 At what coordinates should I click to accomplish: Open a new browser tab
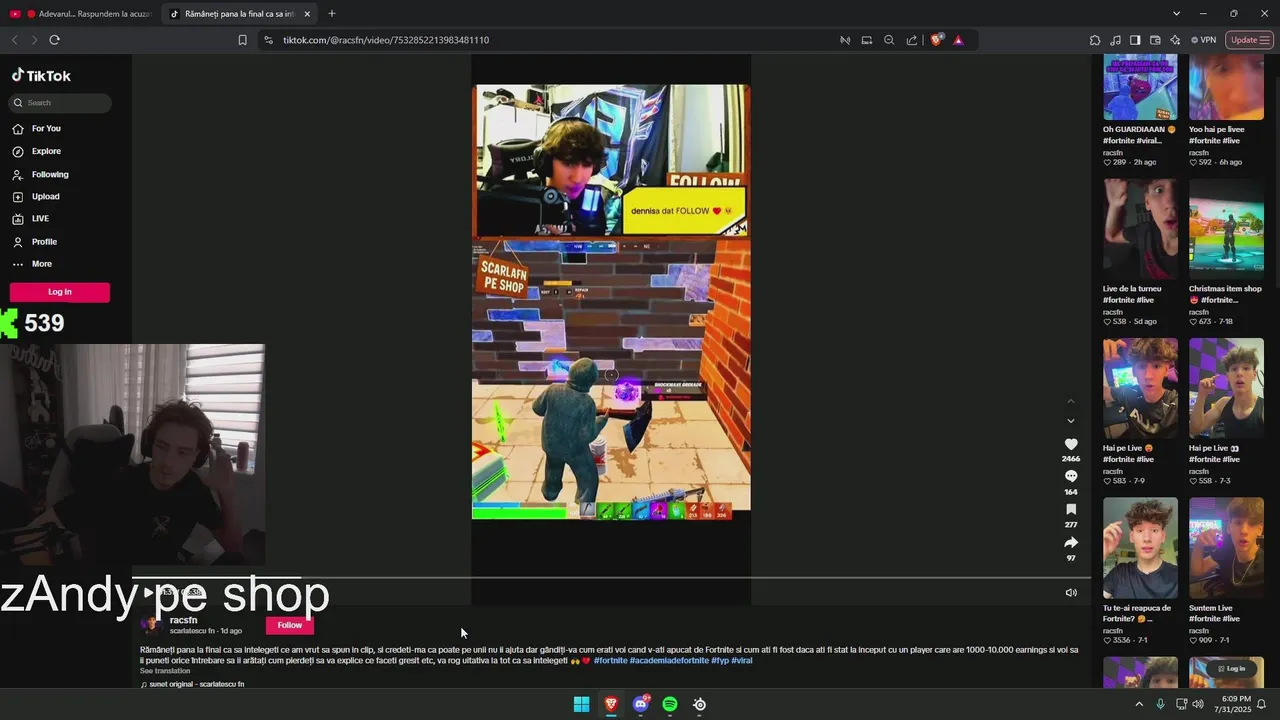(x=332, y=14)
